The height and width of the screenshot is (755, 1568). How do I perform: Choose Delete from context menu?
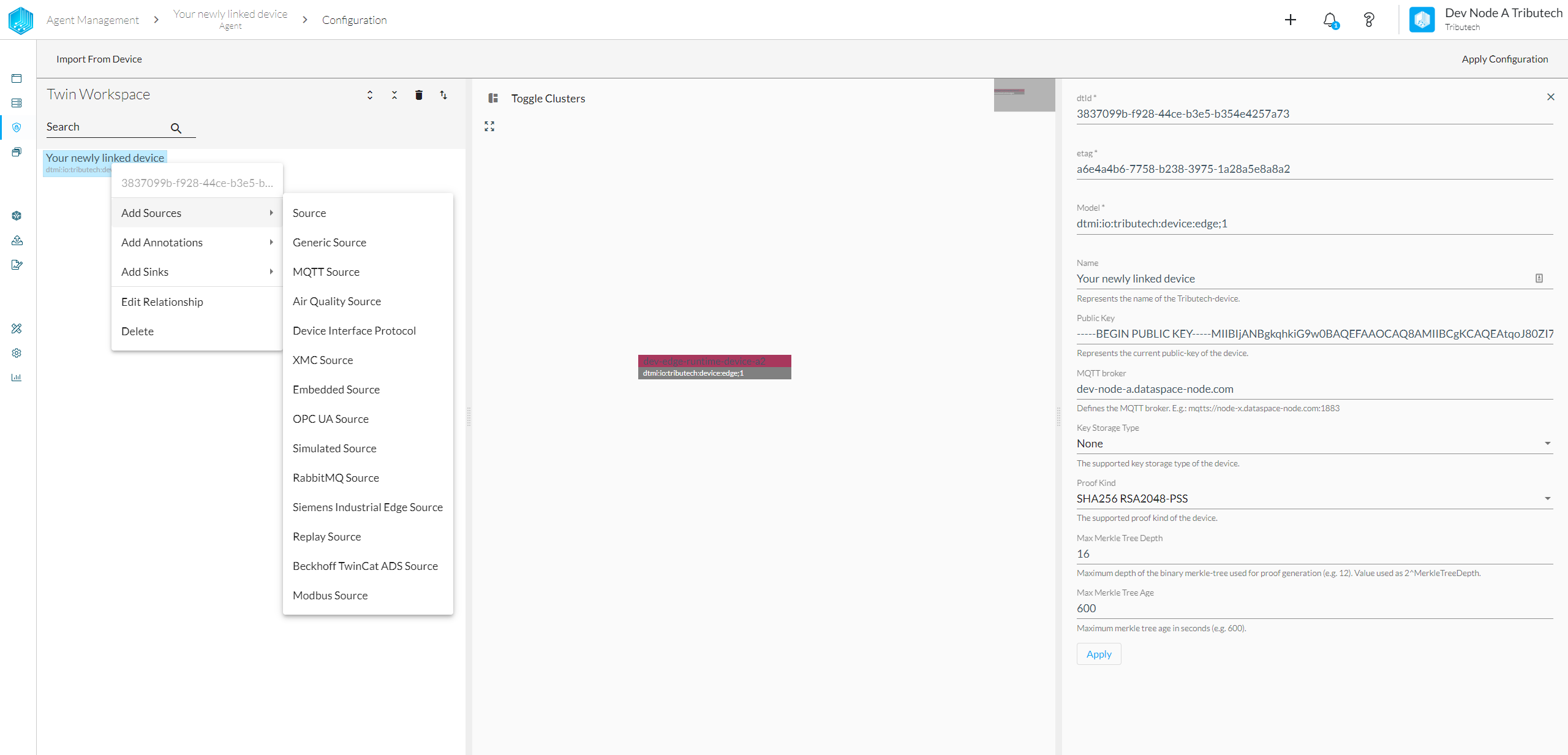coord(197,332)
